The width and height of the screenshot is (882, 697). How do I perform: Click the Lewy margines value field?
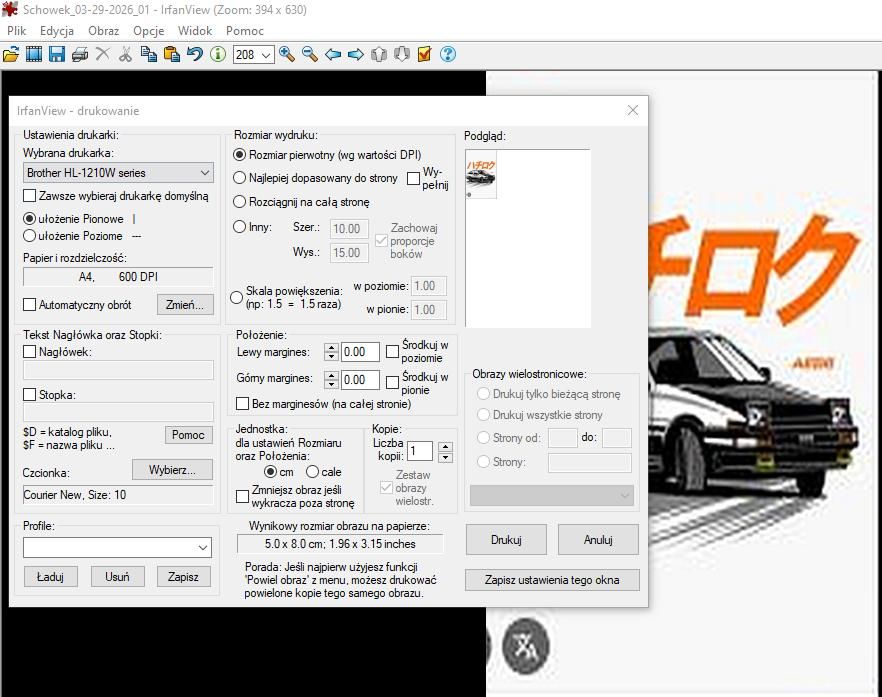(x=361, y=352)
